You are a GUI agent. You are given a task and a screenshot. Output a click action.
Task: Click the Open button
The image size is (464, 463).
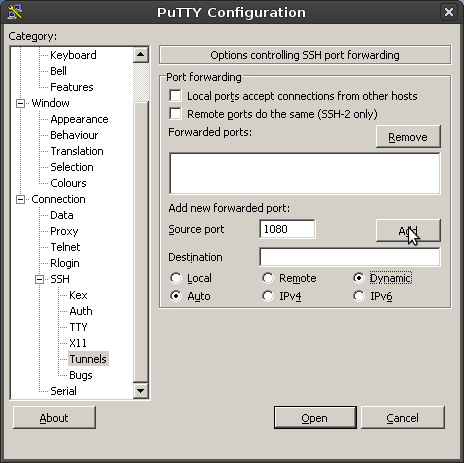pyautogui.click(x=315, y=418)
